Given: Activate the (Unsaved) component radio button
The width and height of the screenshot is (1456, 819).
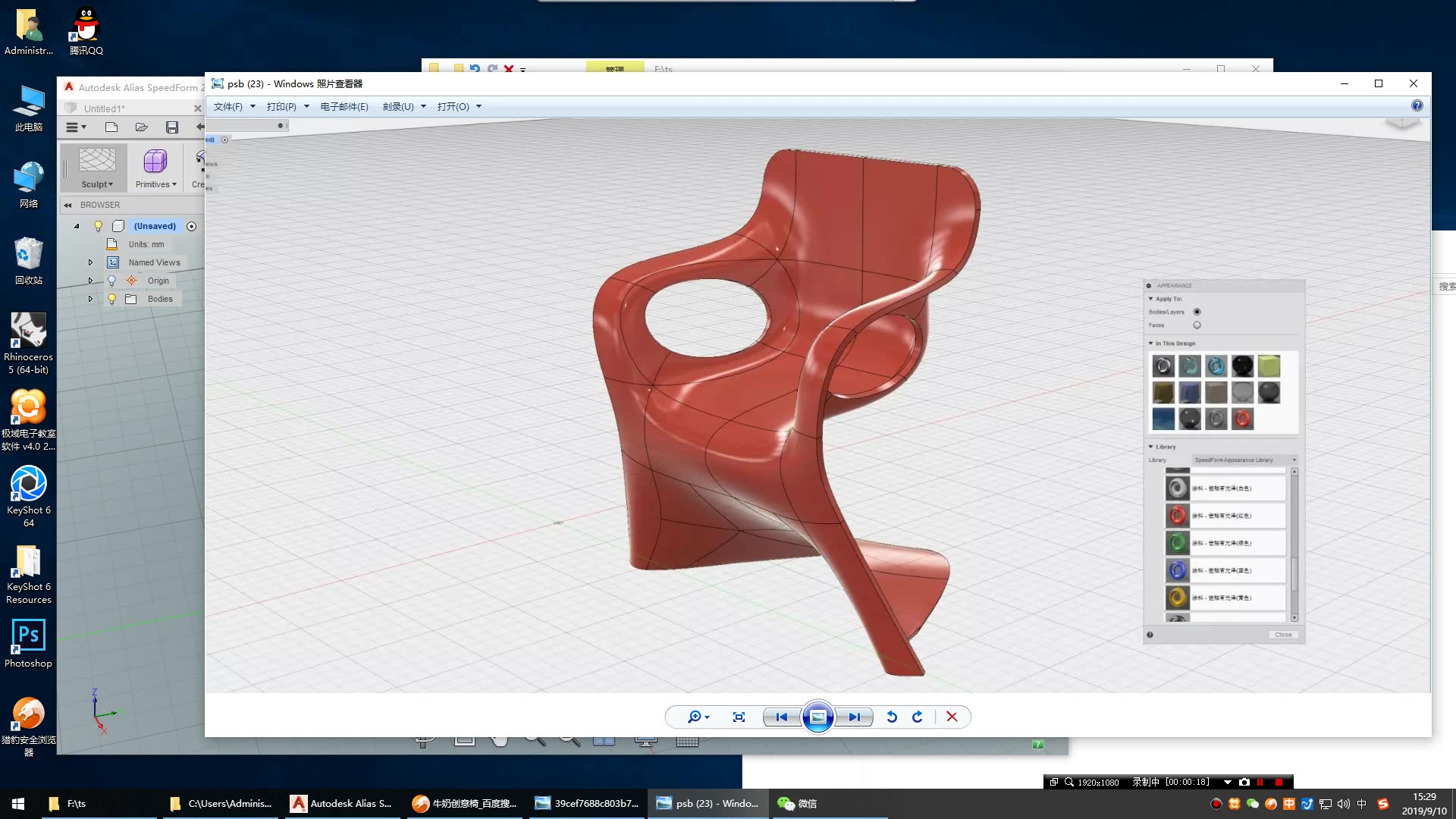Looking at the screenshot, I should click(x=191, y=226).
